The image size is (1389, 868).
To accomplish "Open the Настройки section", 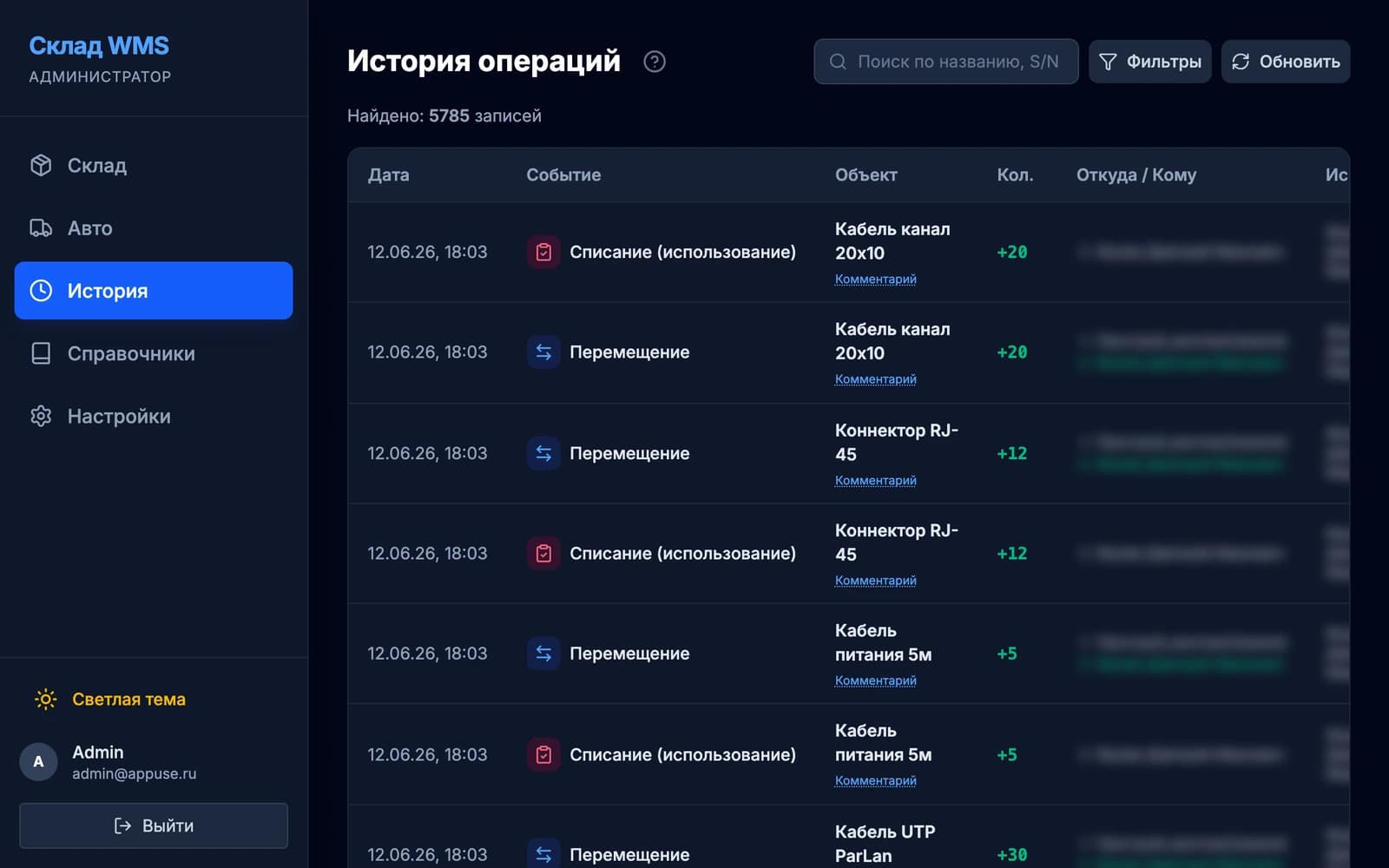I will pyautogui.click(x=154, y=416).
